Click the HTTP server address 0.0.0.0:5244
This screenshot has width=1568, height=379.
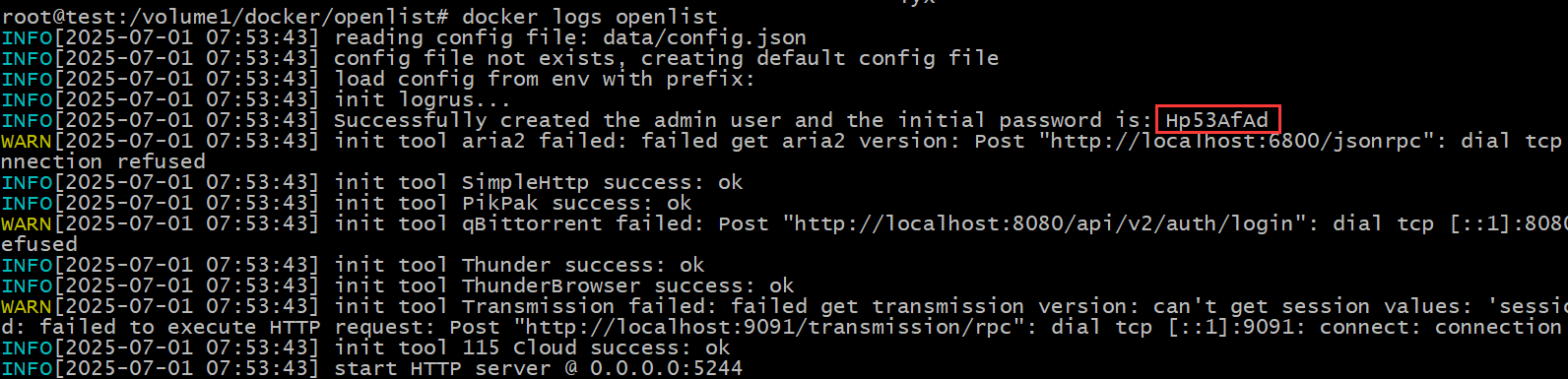666,368
